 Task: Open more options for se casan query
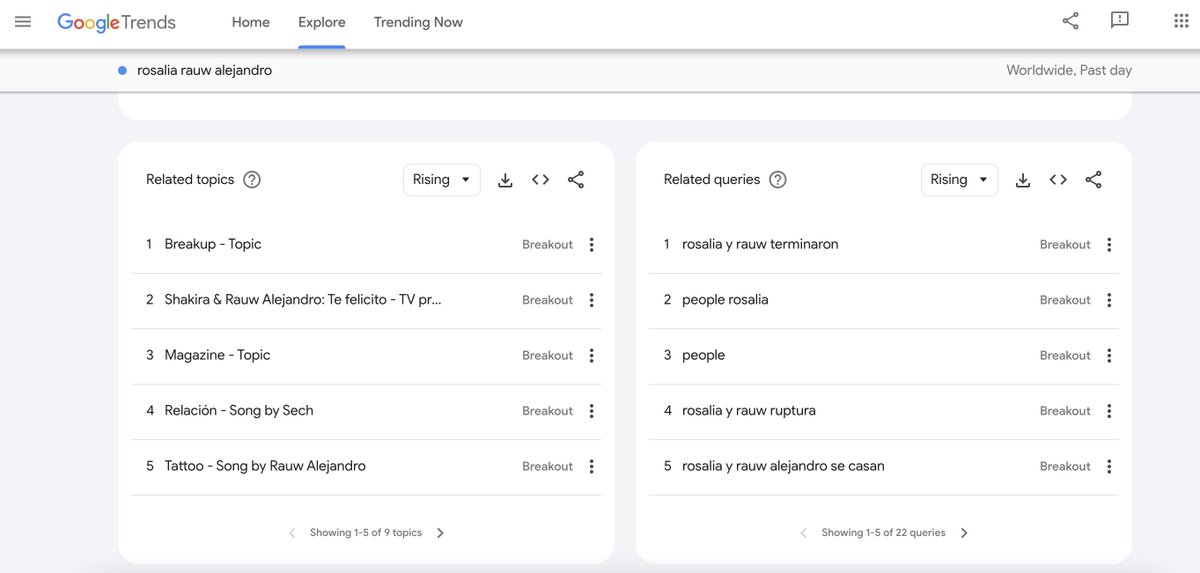coord(1109,466)
